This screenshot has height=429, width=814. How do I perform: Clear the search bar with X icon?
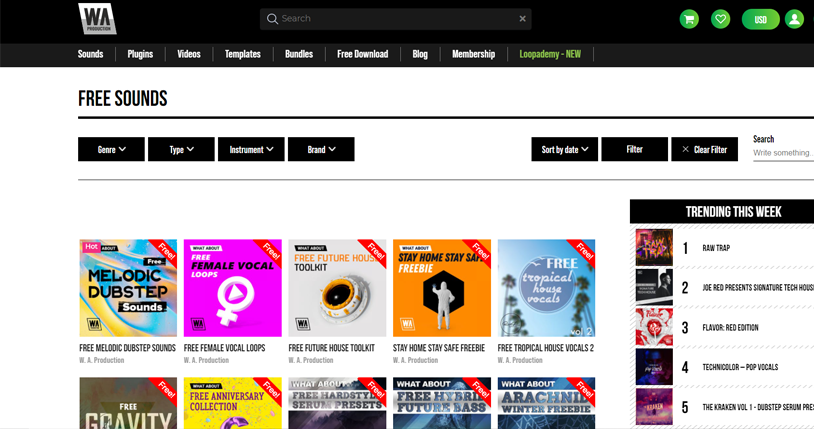(522, 19)
